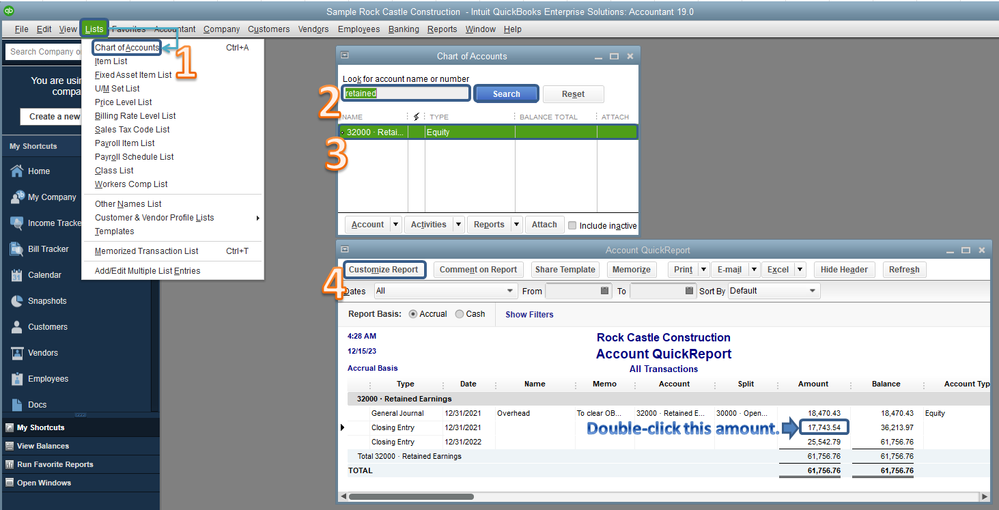Click the 17,743.54 closing entry amount
Screen dimensions: 999x510
click(x=824, y=427)
